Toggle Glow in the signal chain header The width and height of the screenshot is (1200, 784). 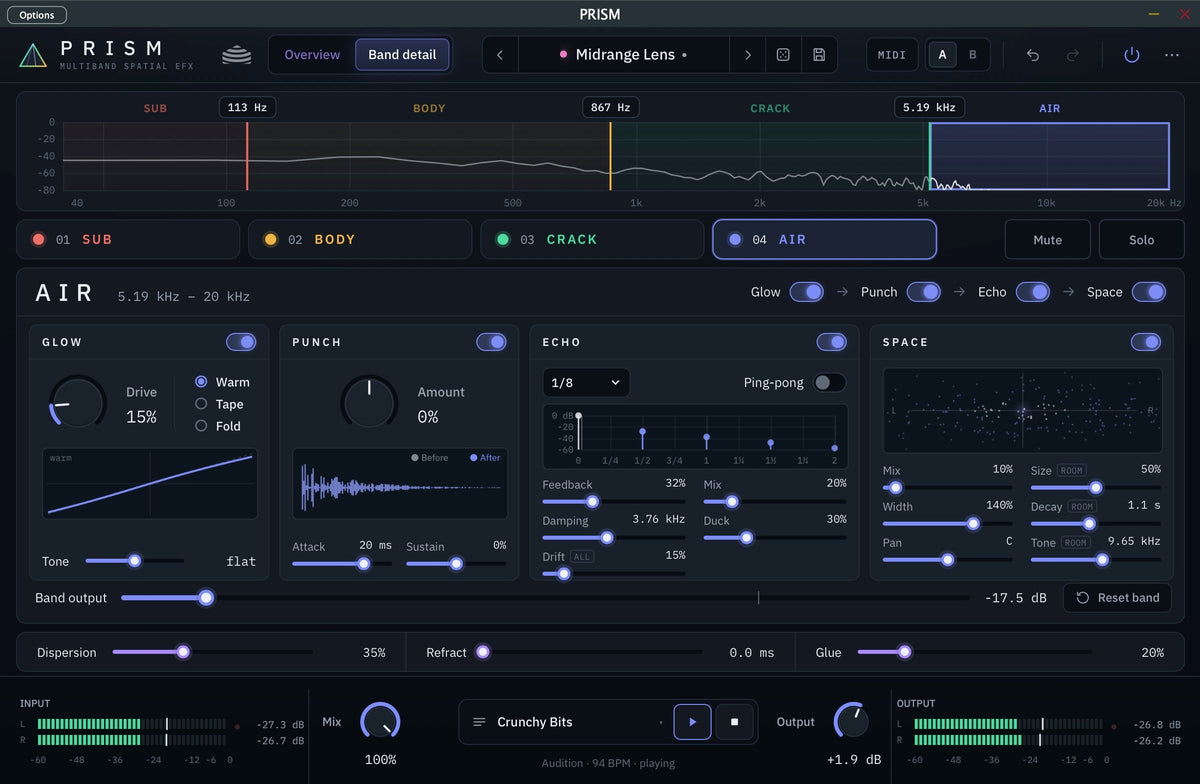pos(807,292)
